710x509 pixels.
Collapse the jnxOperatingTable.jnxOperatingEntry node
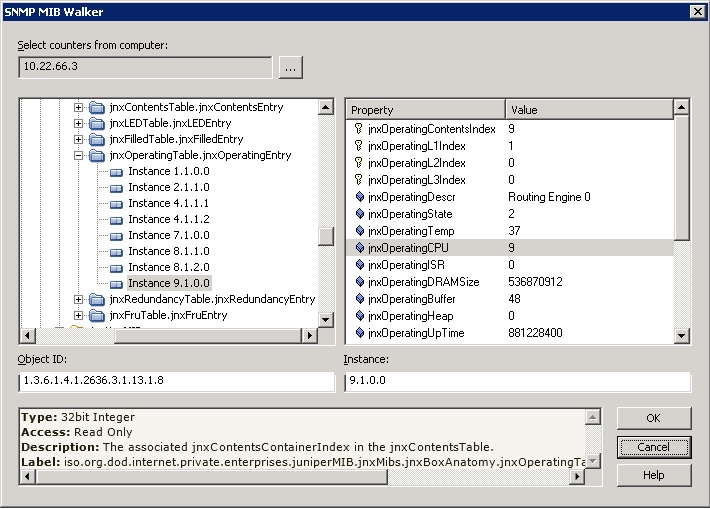coord(79,155)
